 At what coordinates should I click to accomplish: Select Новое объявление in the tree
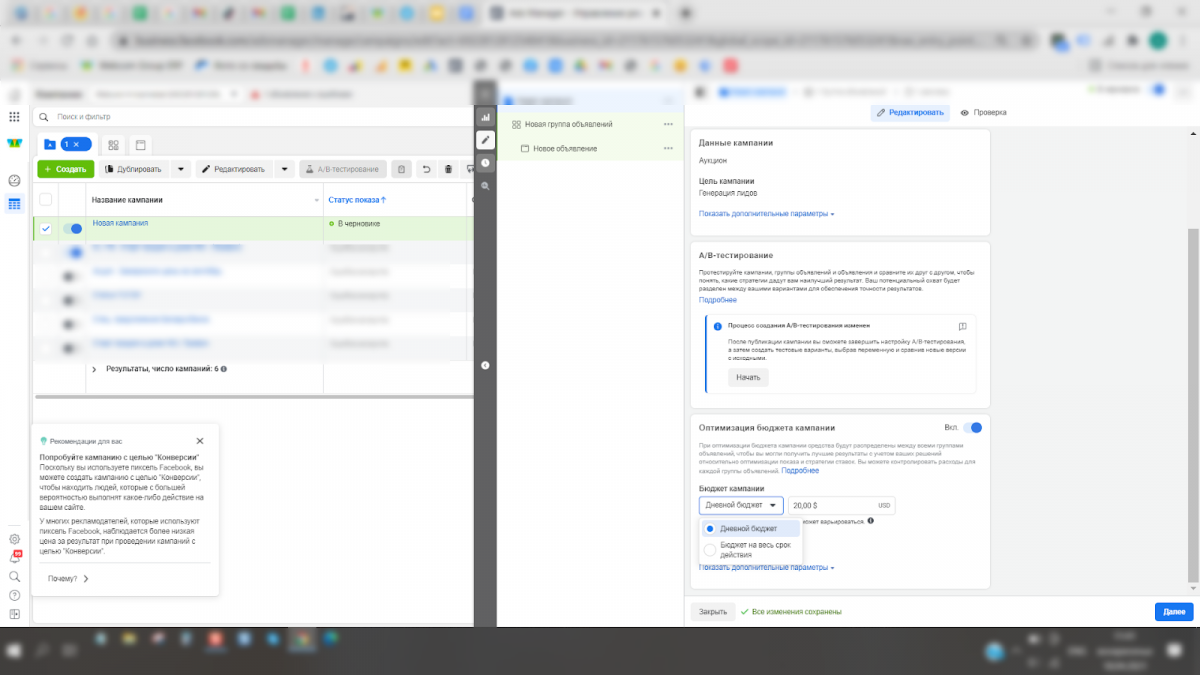click(x=565, y=148)
